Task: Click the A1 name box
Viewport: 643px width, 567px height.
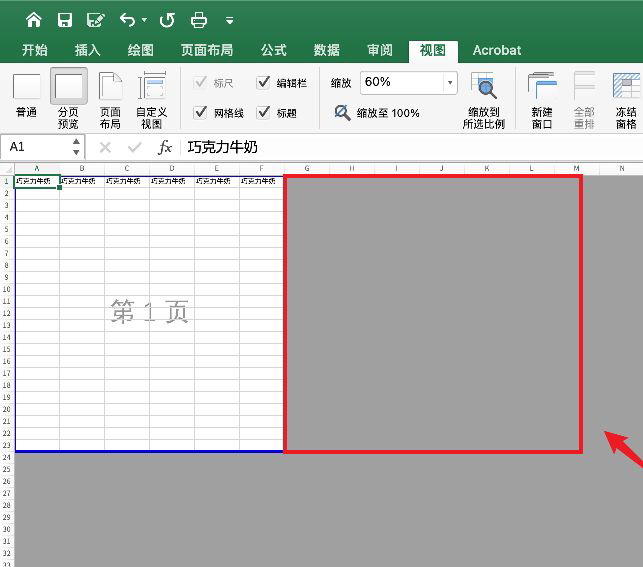Action: (36, 147)
